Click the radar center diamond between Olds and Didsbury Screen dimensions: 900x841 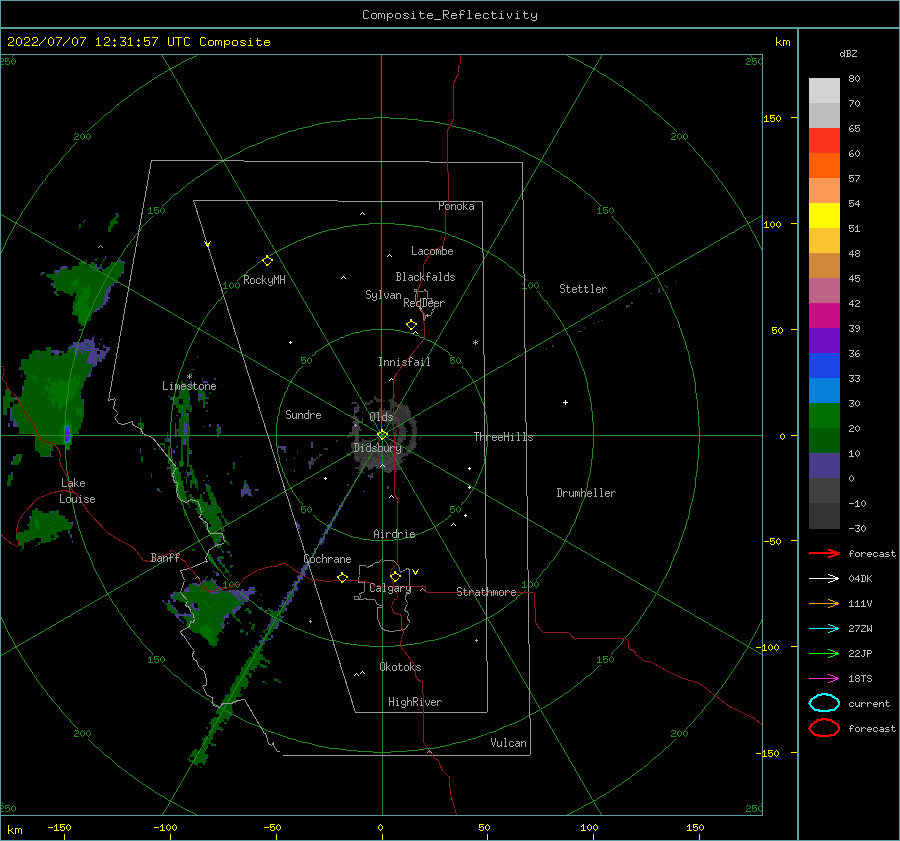(382, 435)
